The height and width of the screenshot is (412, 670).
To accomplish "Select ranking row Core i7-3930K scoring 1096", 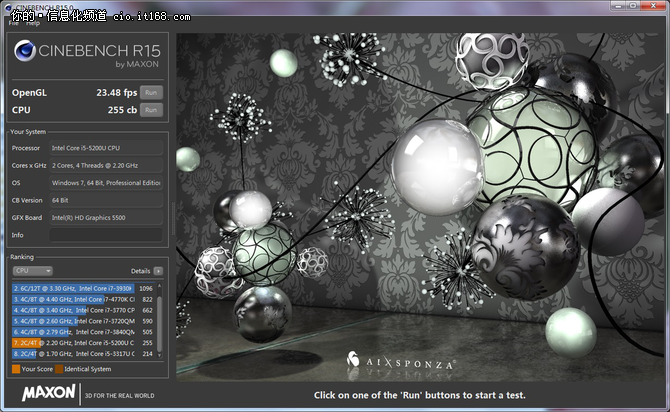I will click(83, 288).
